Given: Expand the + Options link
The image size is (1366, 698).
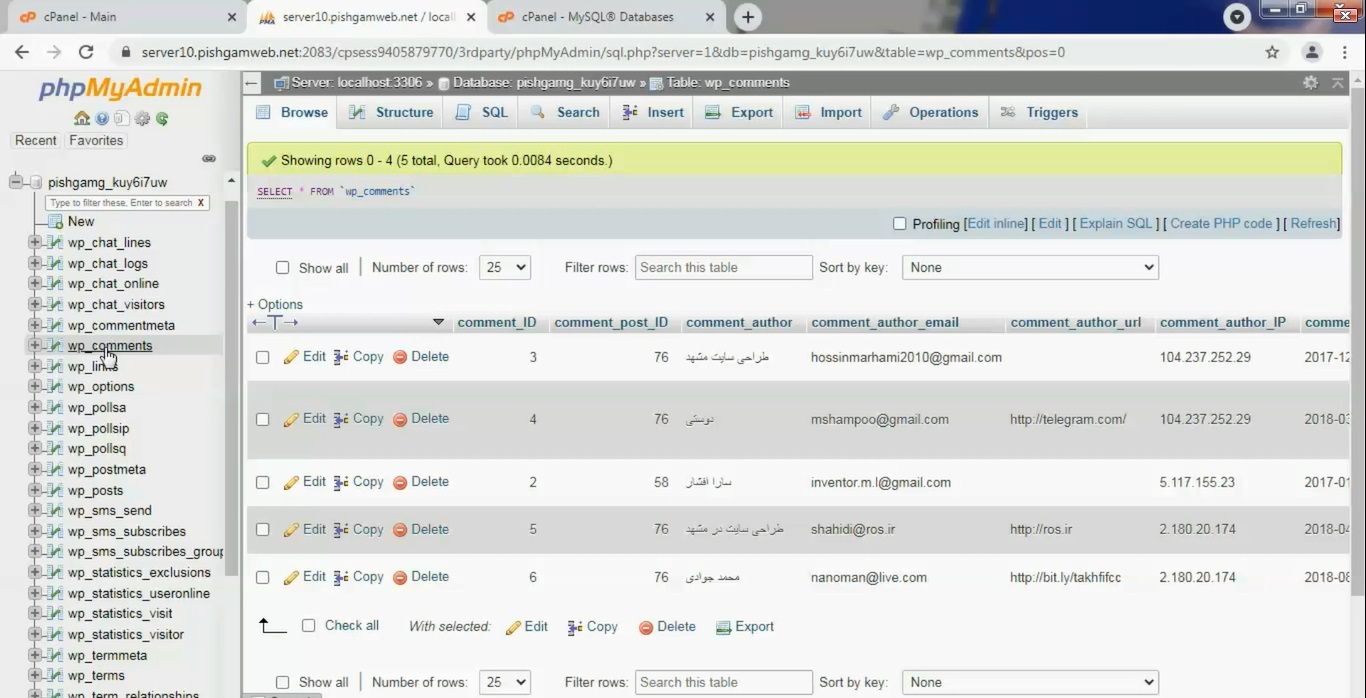Looking at the screenshot, I should tap(275, 304).
